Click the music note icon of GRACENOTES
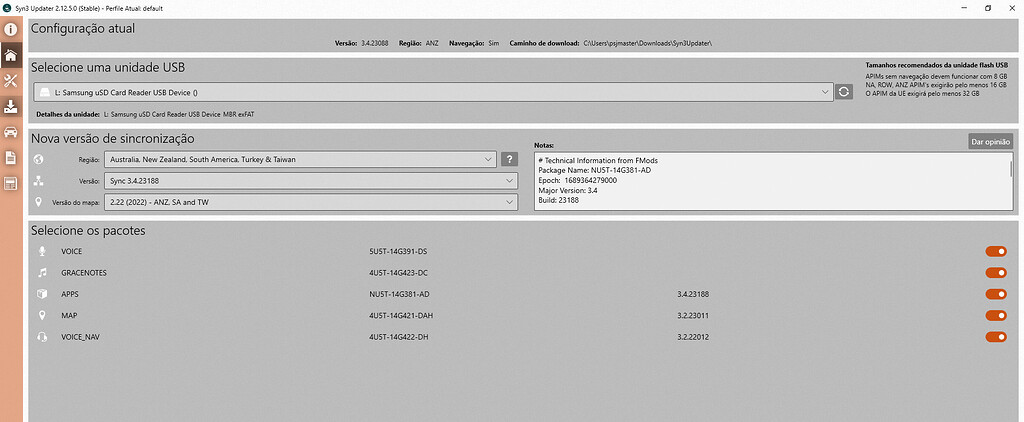The width and height of the screenshot is (1024, 422). coord(42,273)
